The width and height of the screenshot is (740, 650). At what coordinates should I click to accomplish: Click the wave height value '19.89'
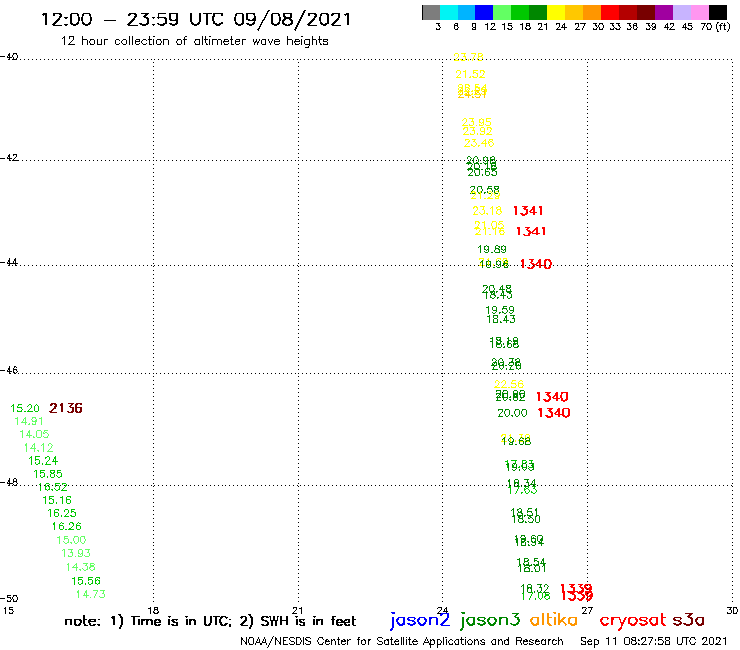coord(492,249)
